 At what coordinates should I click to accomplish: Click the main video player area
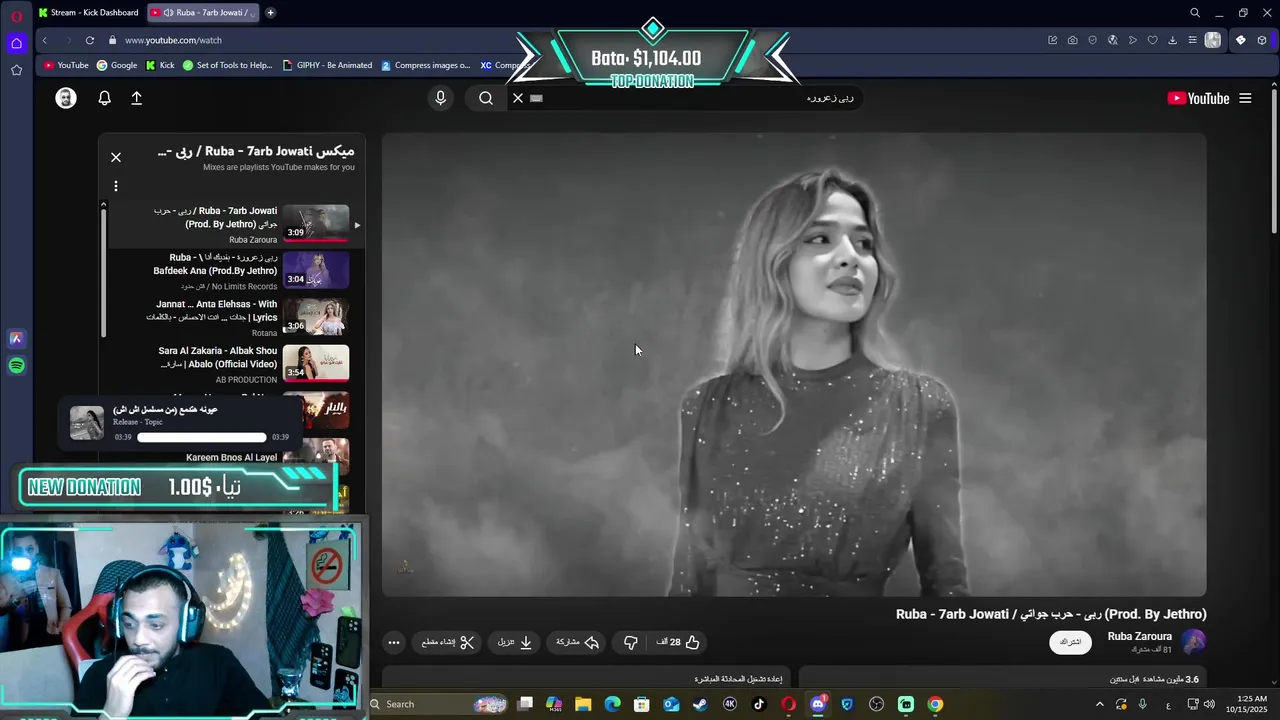coord(794,365)
